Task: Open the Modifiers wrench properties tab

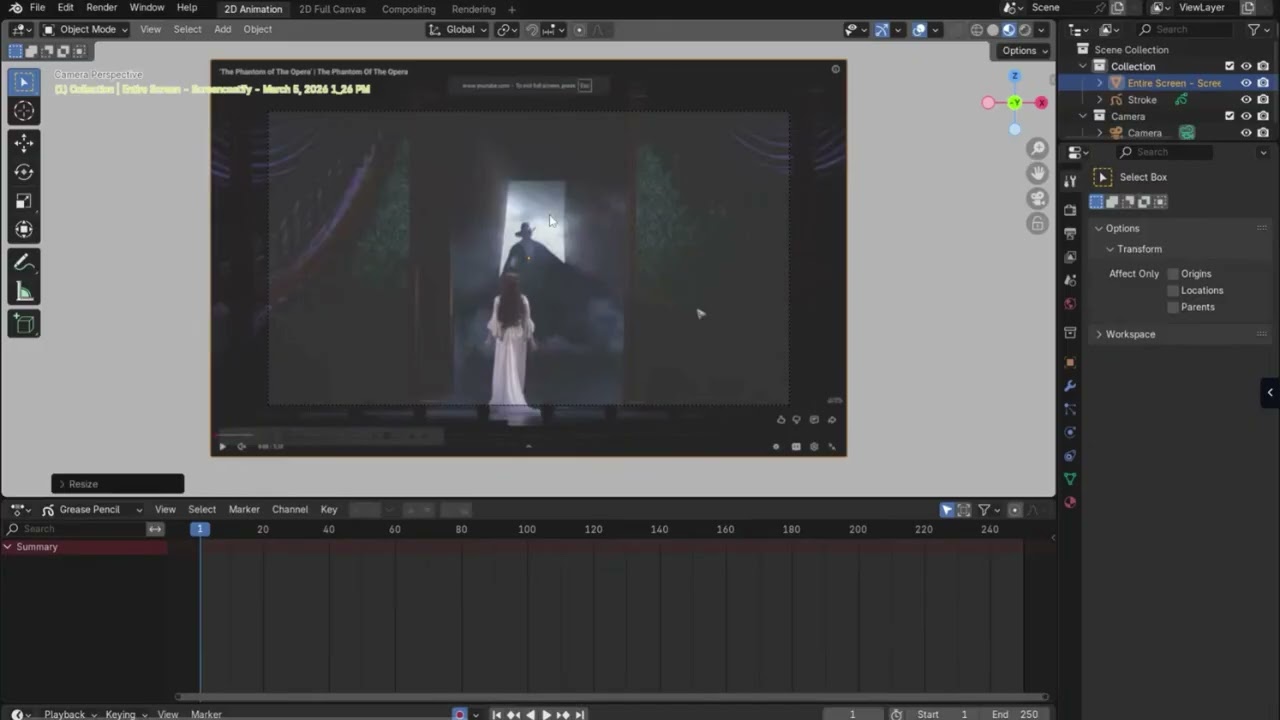Action: pos(1070,386)
